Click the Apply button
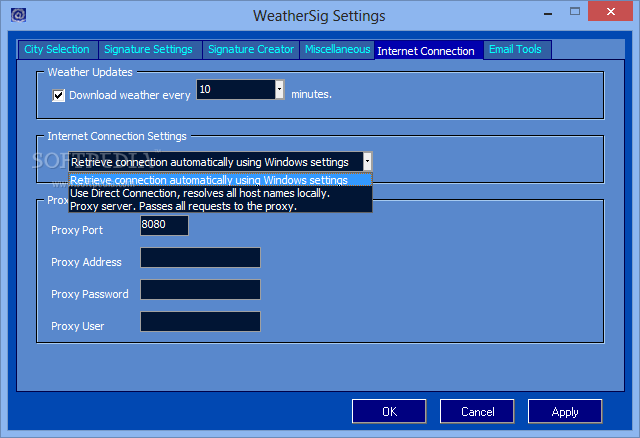 click(565, 411)
